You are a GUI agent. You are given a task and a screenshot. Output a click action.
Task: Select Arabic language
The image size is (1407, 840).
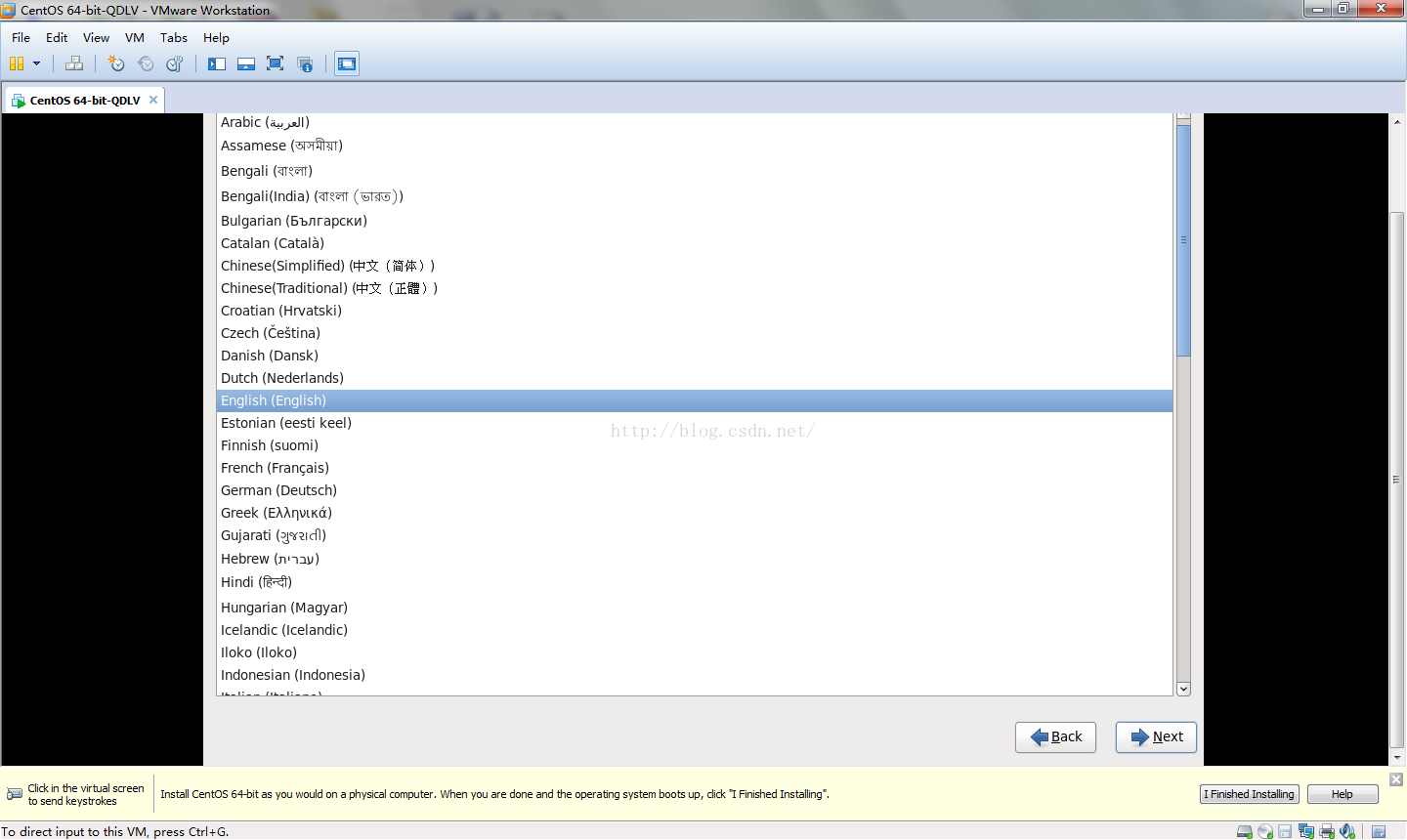[x=694, y=122]
